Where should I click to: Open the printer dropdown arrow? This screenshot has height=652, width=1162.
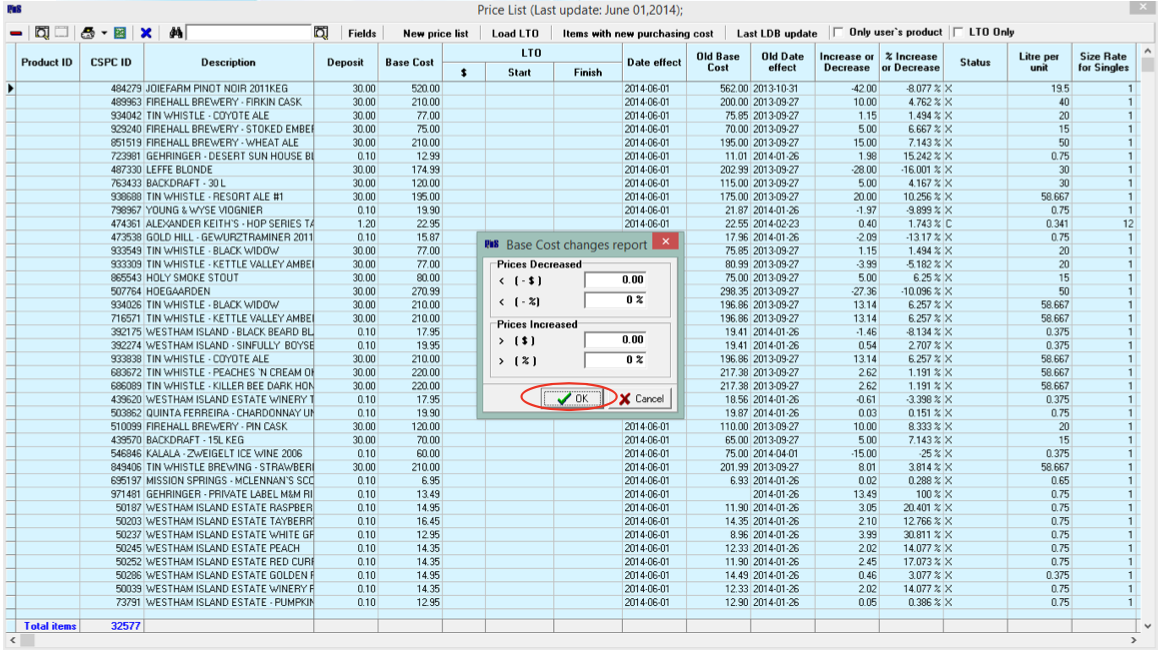tap(104, 33)
